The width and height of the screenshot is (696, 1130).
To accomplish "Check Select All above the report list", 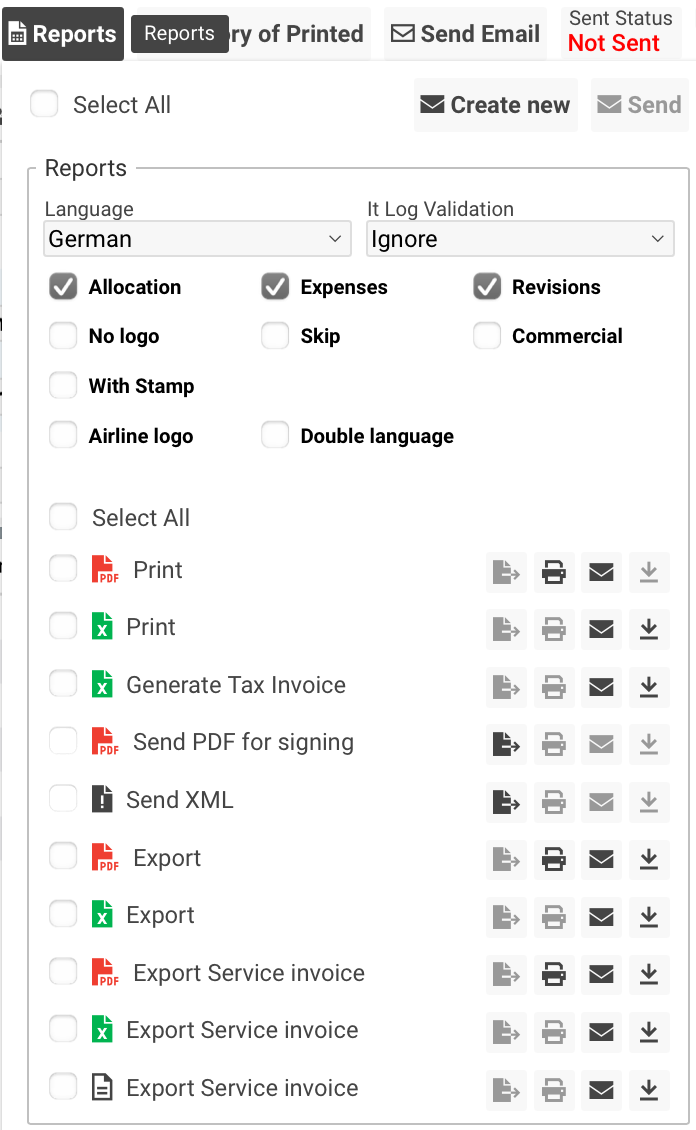I will tap(63, 518).
